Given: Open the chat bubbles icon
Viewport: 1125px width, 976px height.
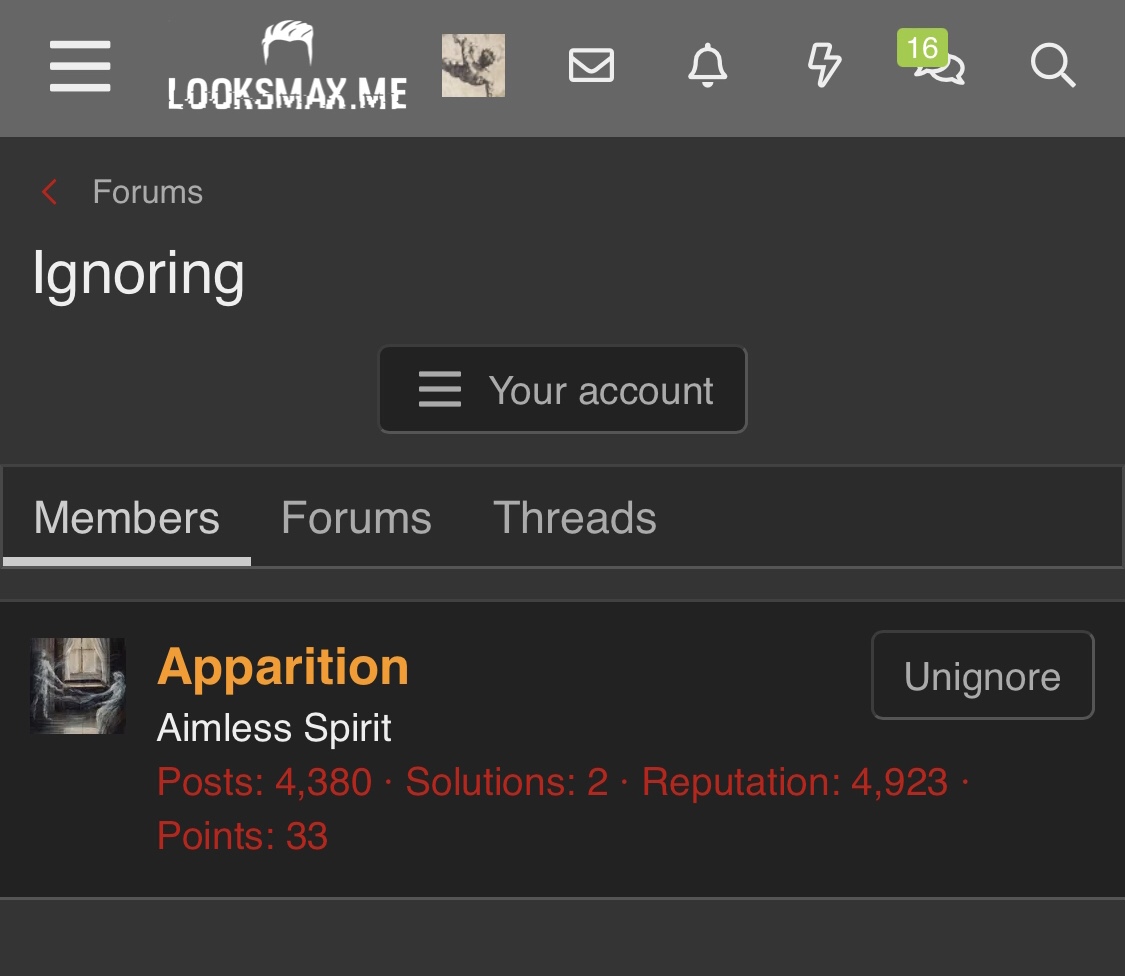Looking at the screenshot, I should click(x=944, y=70).
